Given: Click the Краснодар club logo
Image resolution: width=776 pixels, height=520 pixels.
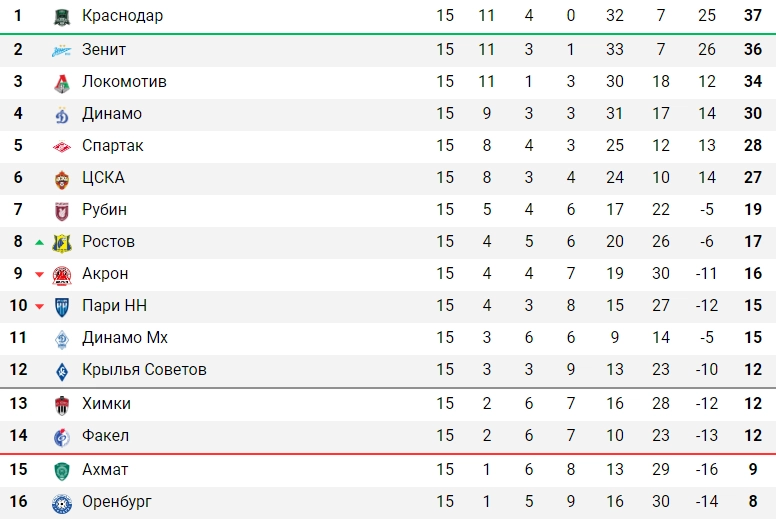Looking at the screenshot, I should coord(62,17).
